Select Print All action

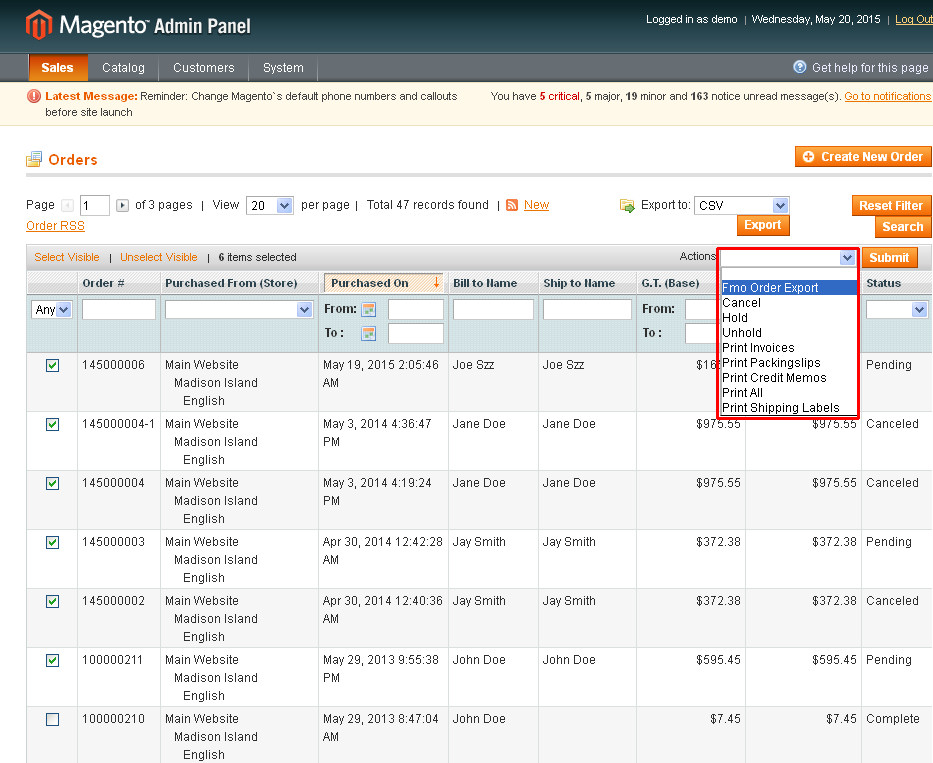(788, 393)
